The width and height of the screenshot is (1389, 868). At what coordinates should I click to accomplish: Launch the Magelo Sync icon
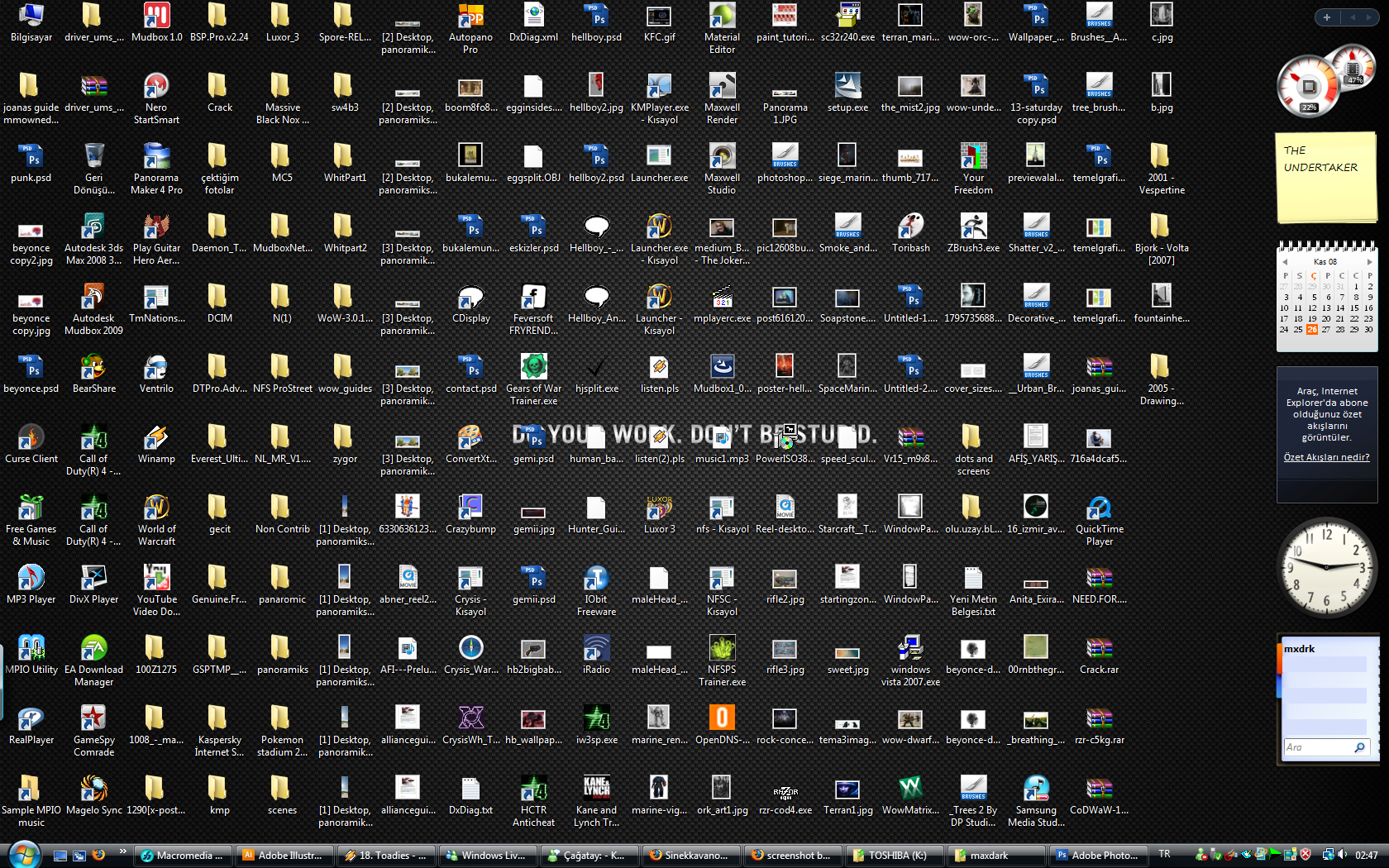94,795
